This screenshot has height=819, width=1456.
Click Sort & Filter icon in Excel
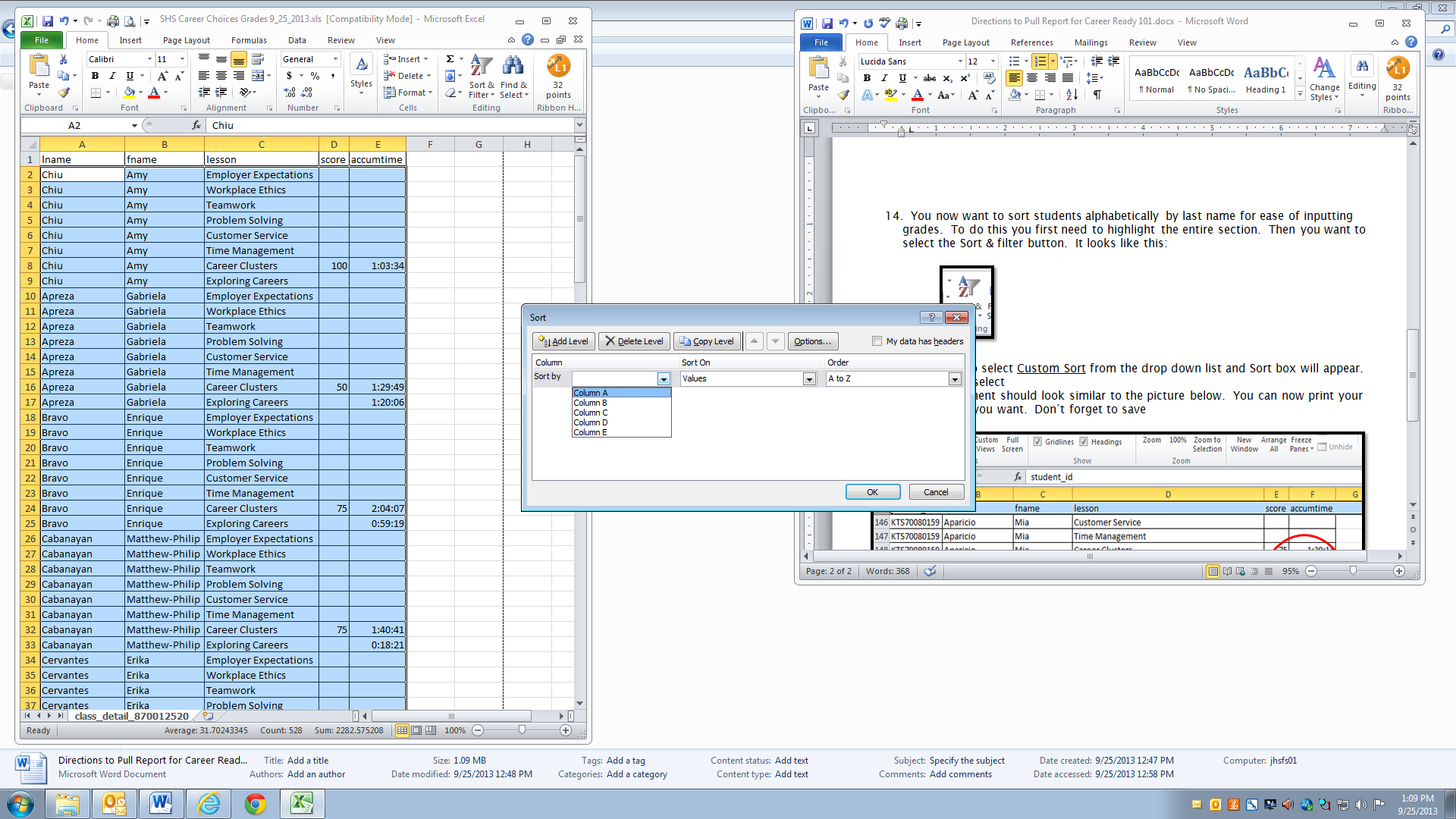[x=481, y=67]
